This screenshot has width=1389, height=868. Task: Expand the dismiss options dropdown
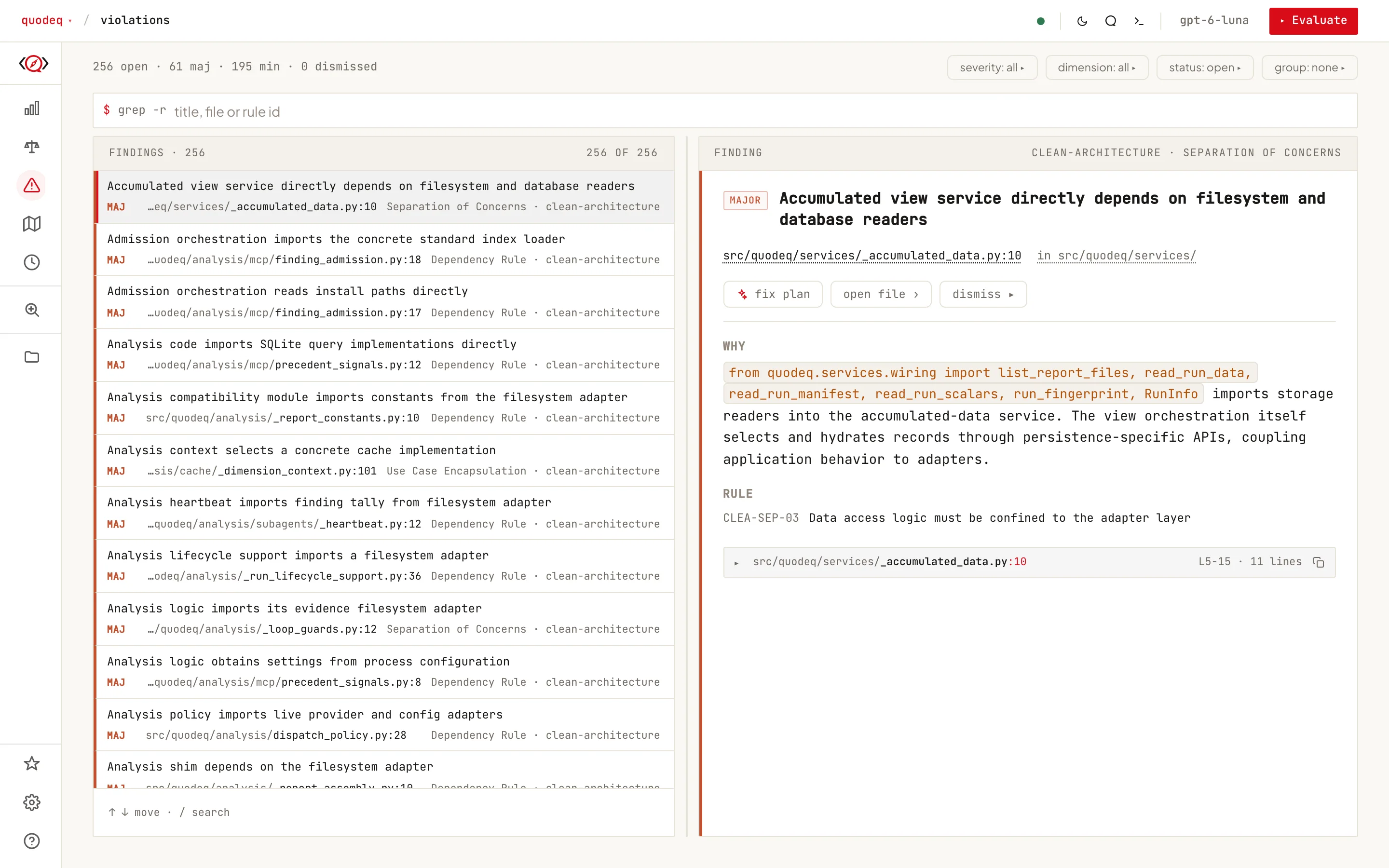tap(982, 295)
